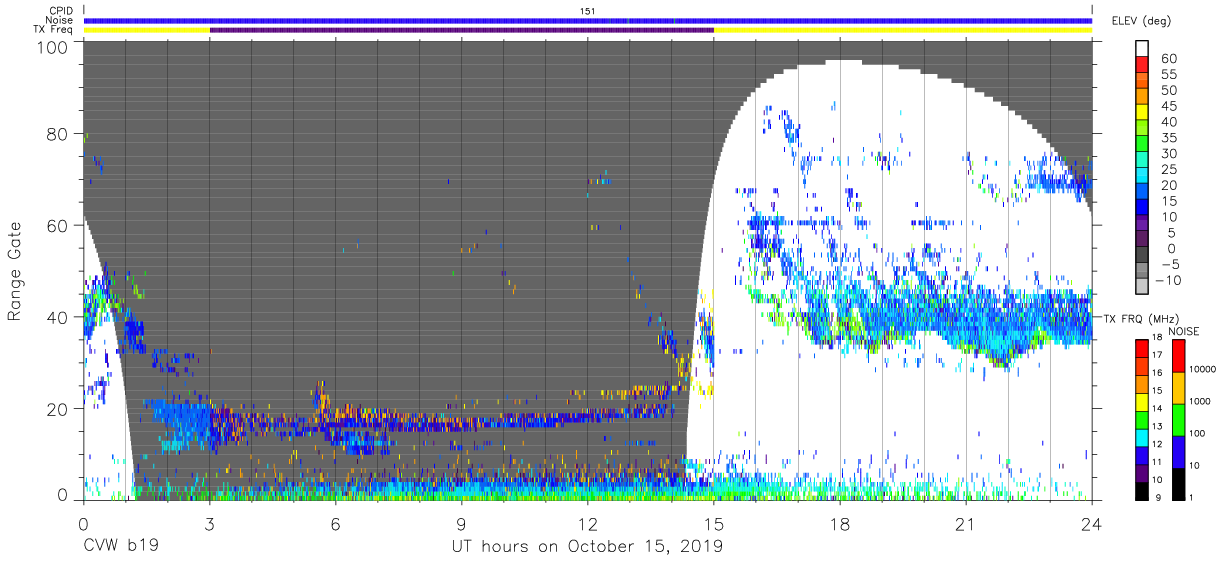Click the ELEV colorbar value 60
1228x567 pixels.
pyautogui.click(x=1168, y=58)
